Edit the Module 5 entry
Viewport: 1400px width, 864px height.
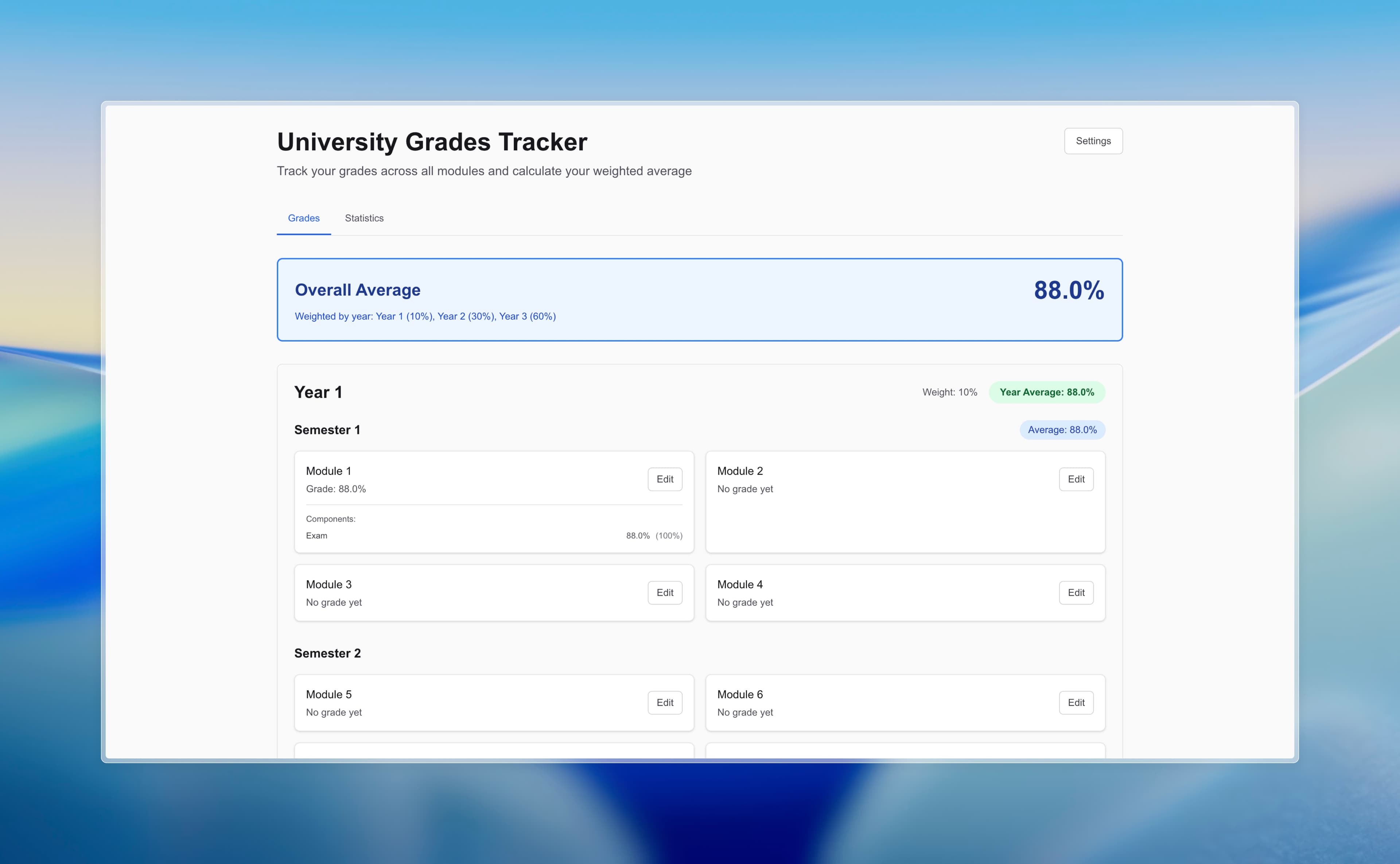click(x=664, y=702)
